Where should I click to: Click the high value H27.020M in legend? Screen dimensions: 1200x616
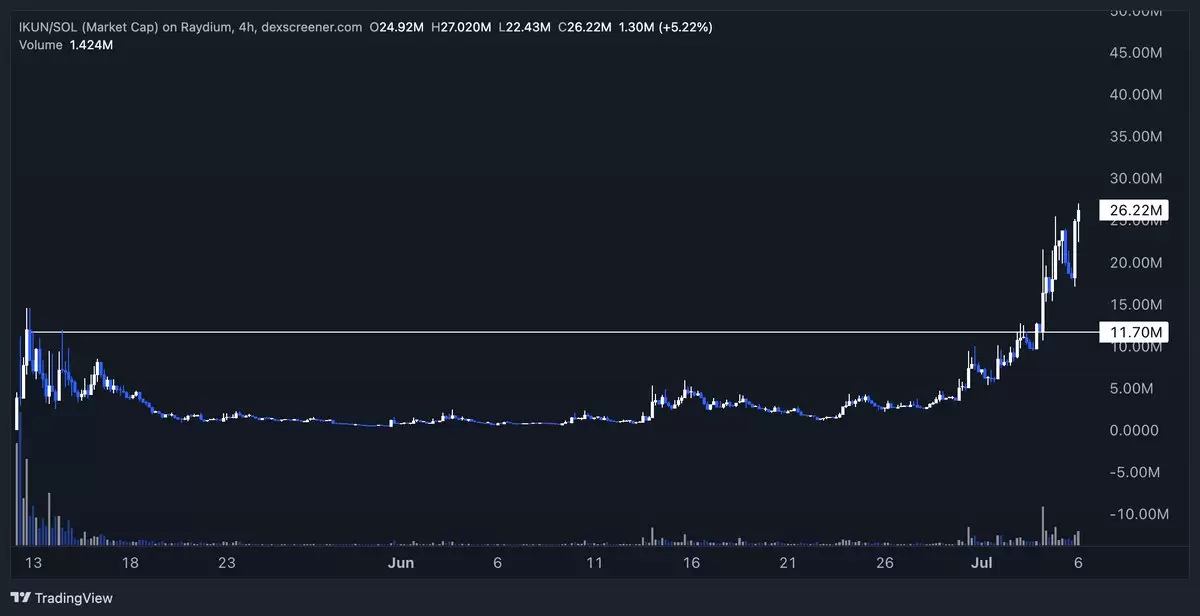[x=462, y=27]
